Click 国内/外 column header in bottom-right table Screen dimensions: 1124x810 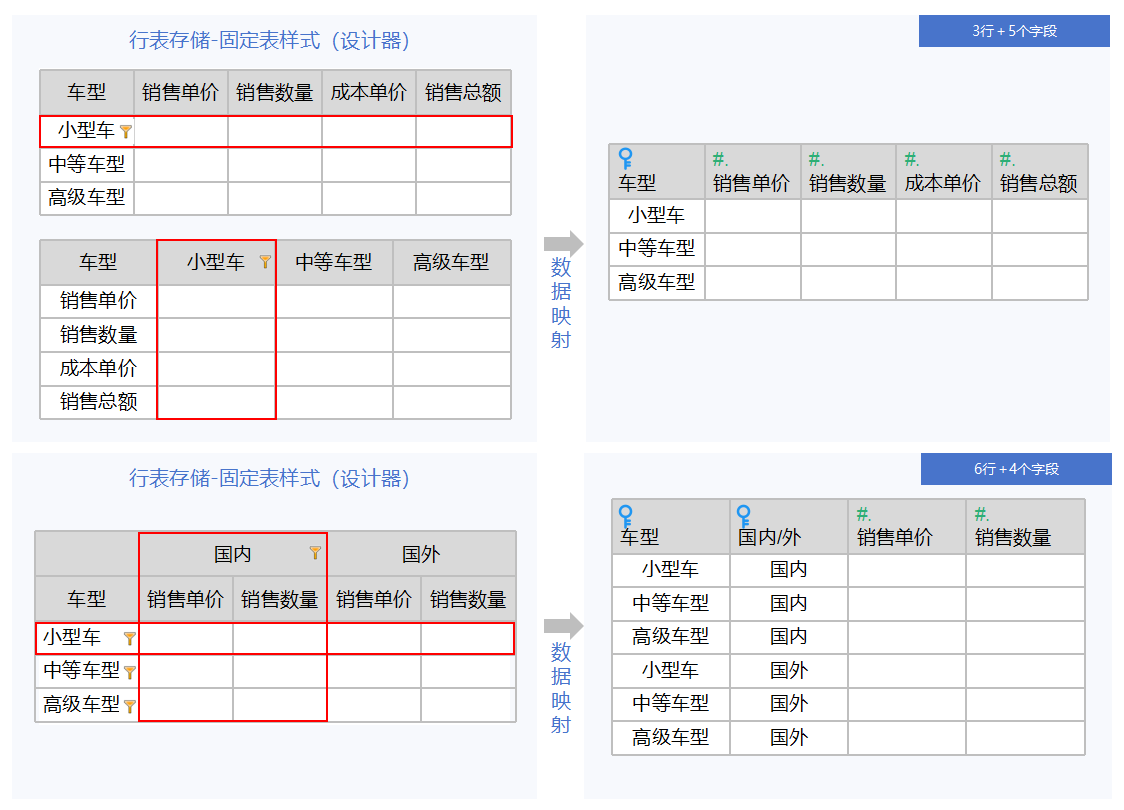pos(769,537)
